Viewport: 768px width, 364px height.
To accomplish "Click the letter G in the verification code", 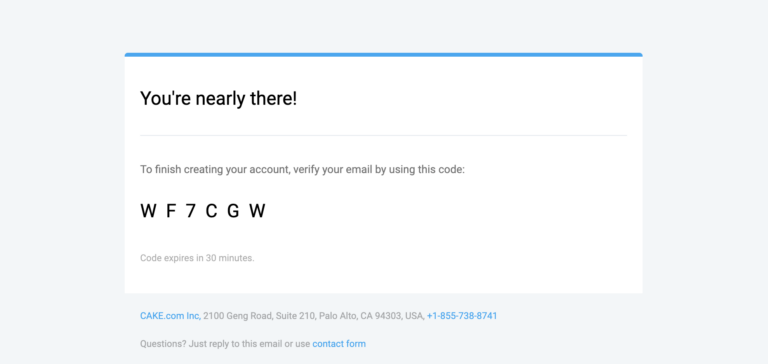I will [233, 211].
